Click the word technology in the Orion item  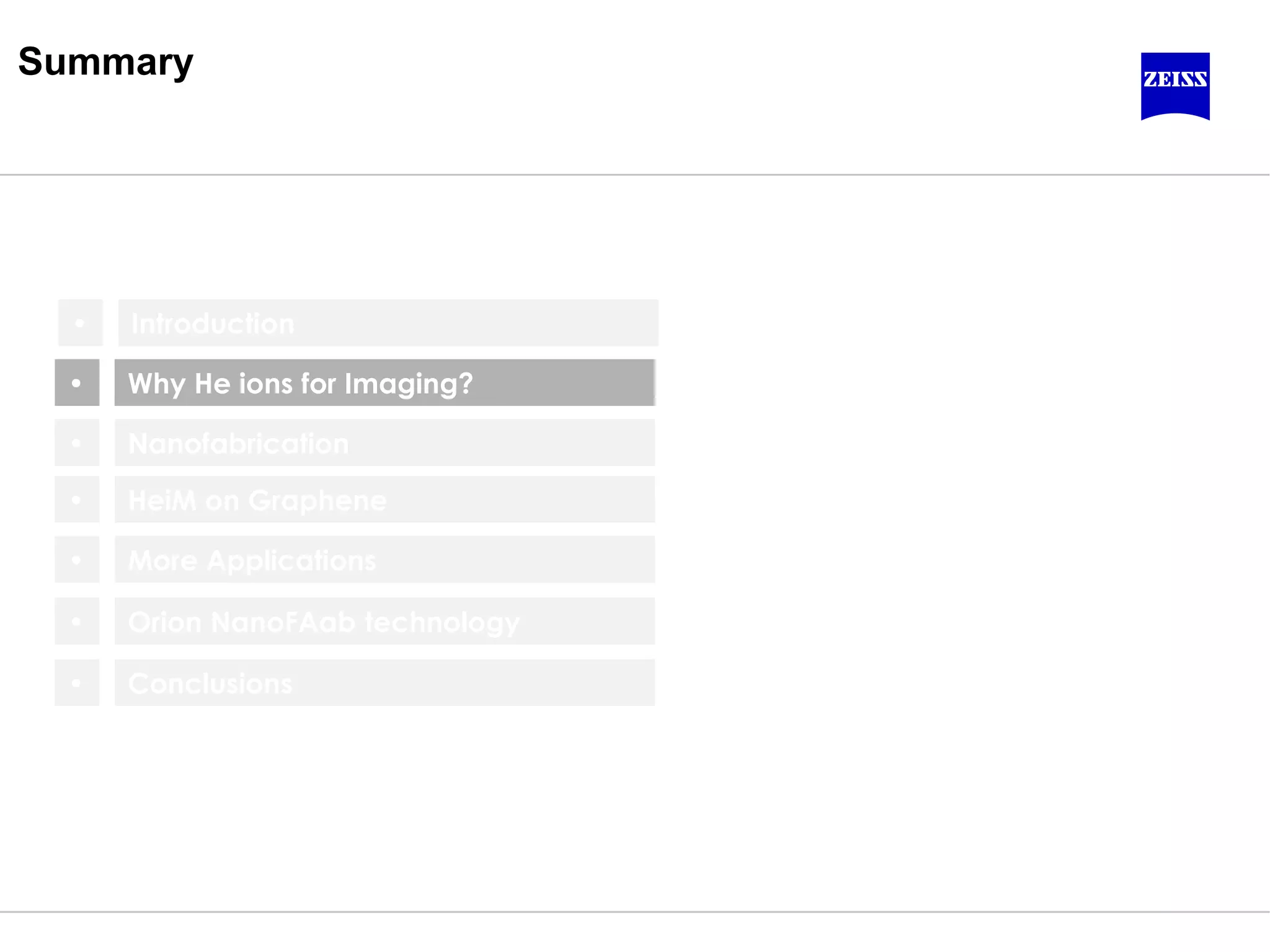coord(442,622)
